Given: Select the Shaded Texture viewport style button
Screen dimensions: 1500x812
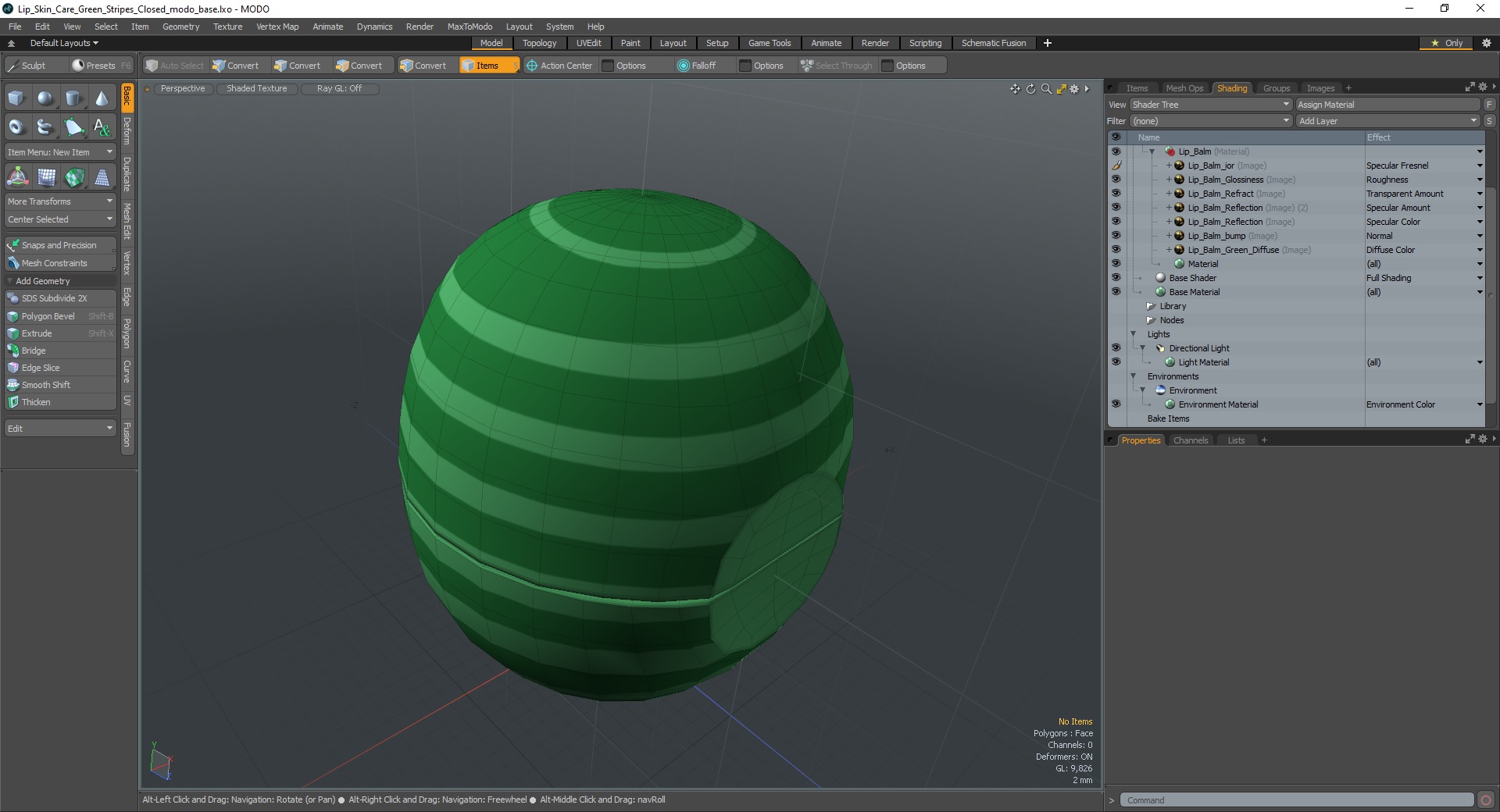Looking at the screenshot, I should pyautogui.click(x=256, y=89).
